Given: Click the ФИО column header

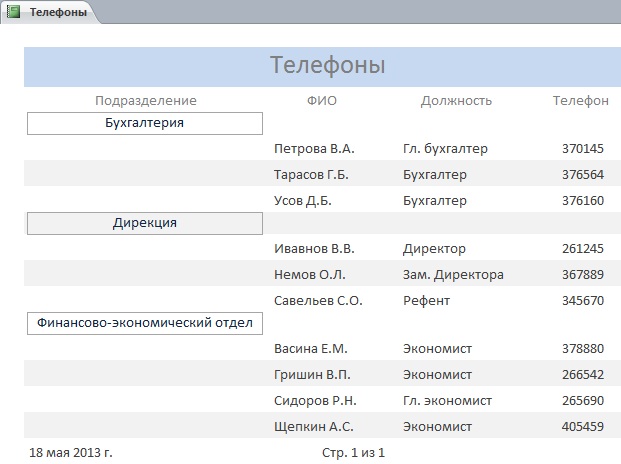Looking at the screenshot, I should [x=322, y=101].
